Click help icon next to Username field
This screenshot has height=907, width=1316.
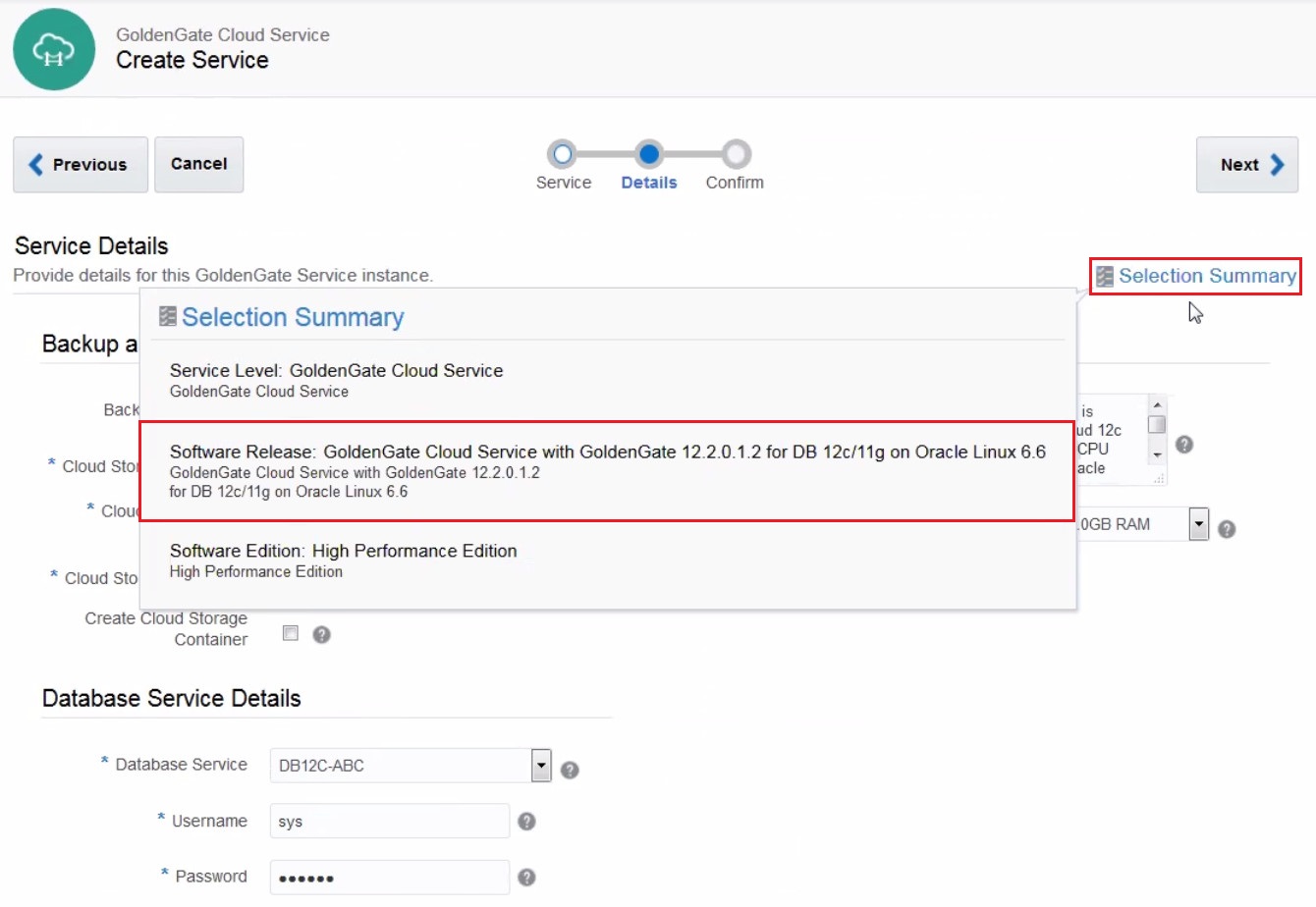(x=526, y=822)
